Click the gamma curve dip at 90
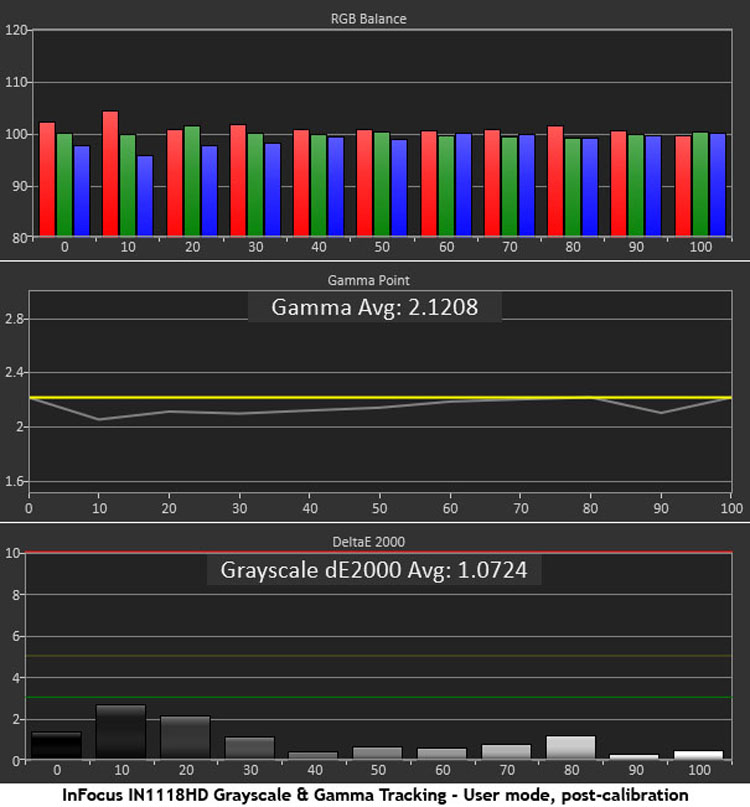Viewport: 750px width, 807px height. point(661,412)
